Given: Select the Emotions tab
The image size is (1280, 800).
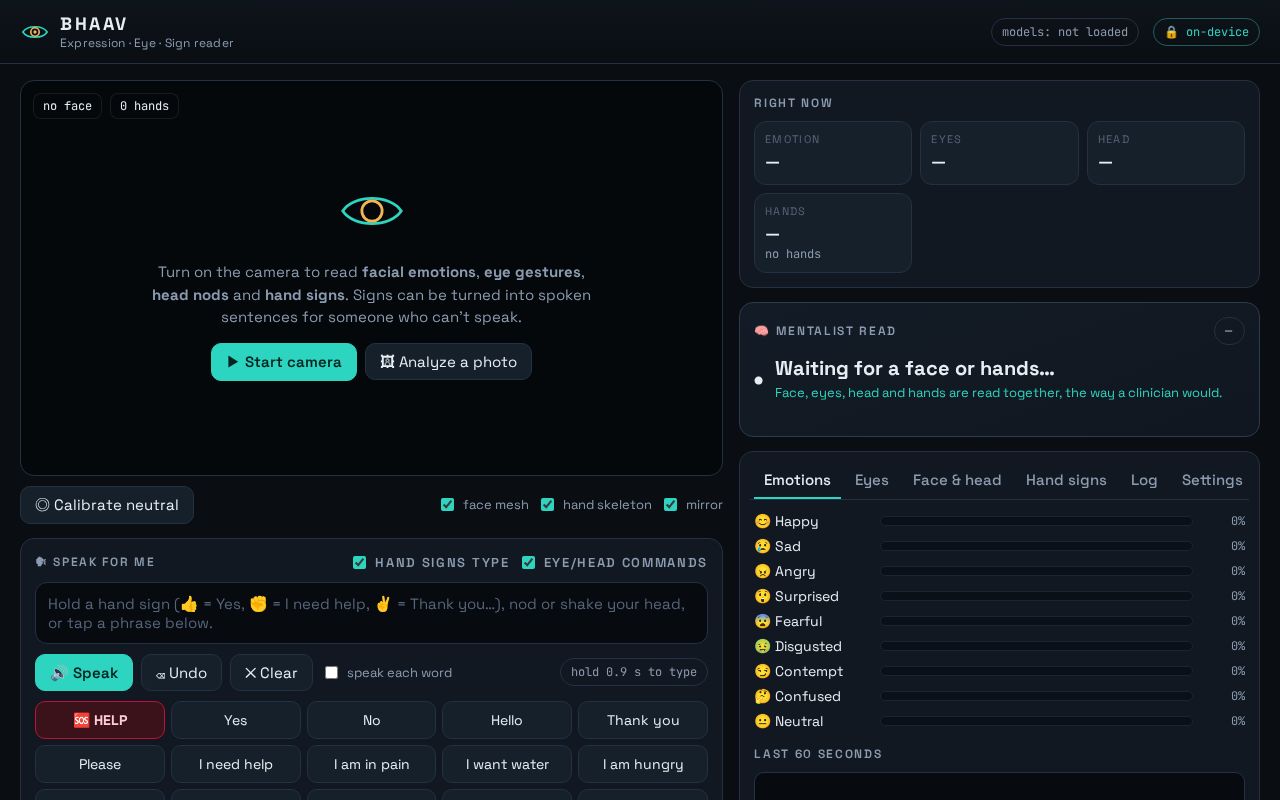Looking at the screenshot, I should click(x=797, y=480).
